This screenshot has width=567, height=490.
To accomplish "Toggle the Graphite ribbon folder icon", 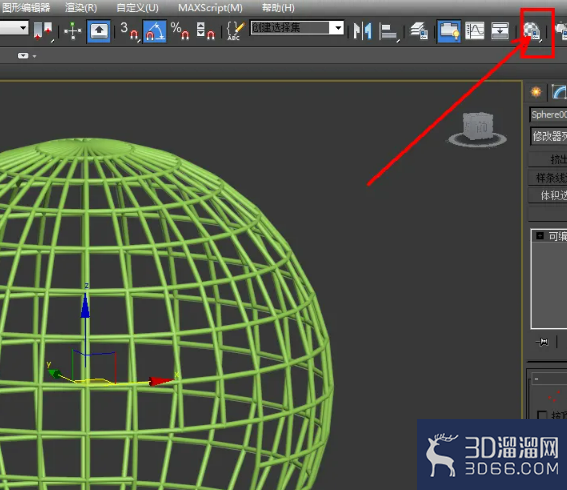I will click(449, 31).
